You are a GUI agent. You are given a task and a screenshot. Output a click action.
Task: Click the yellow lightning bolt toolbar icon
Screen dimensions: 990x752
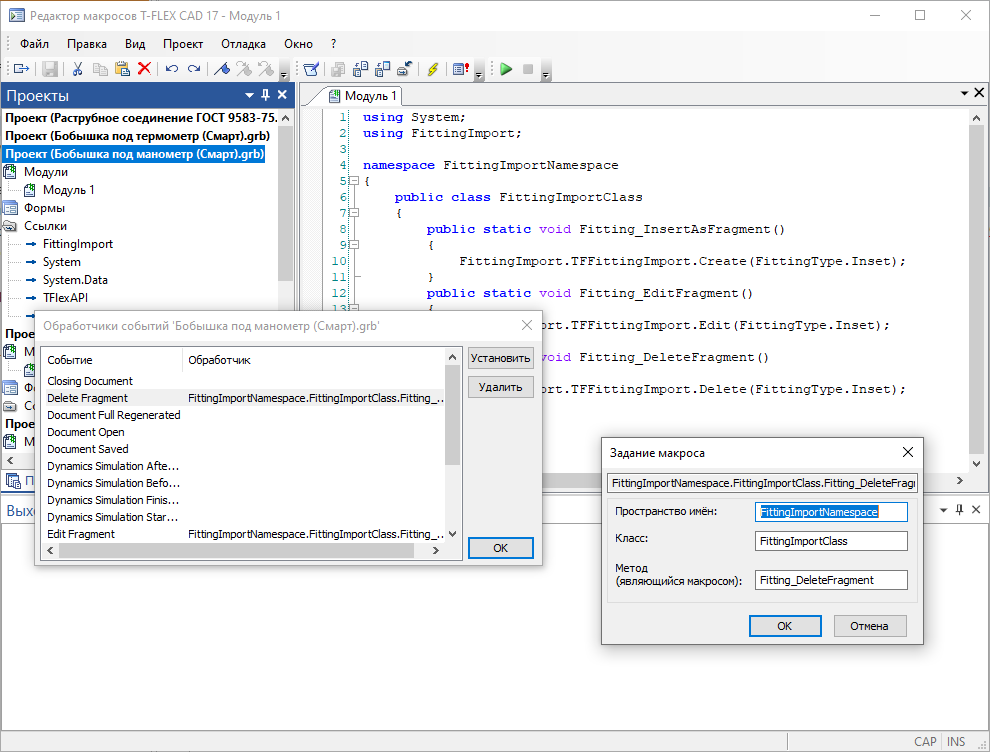click(432, 69)
